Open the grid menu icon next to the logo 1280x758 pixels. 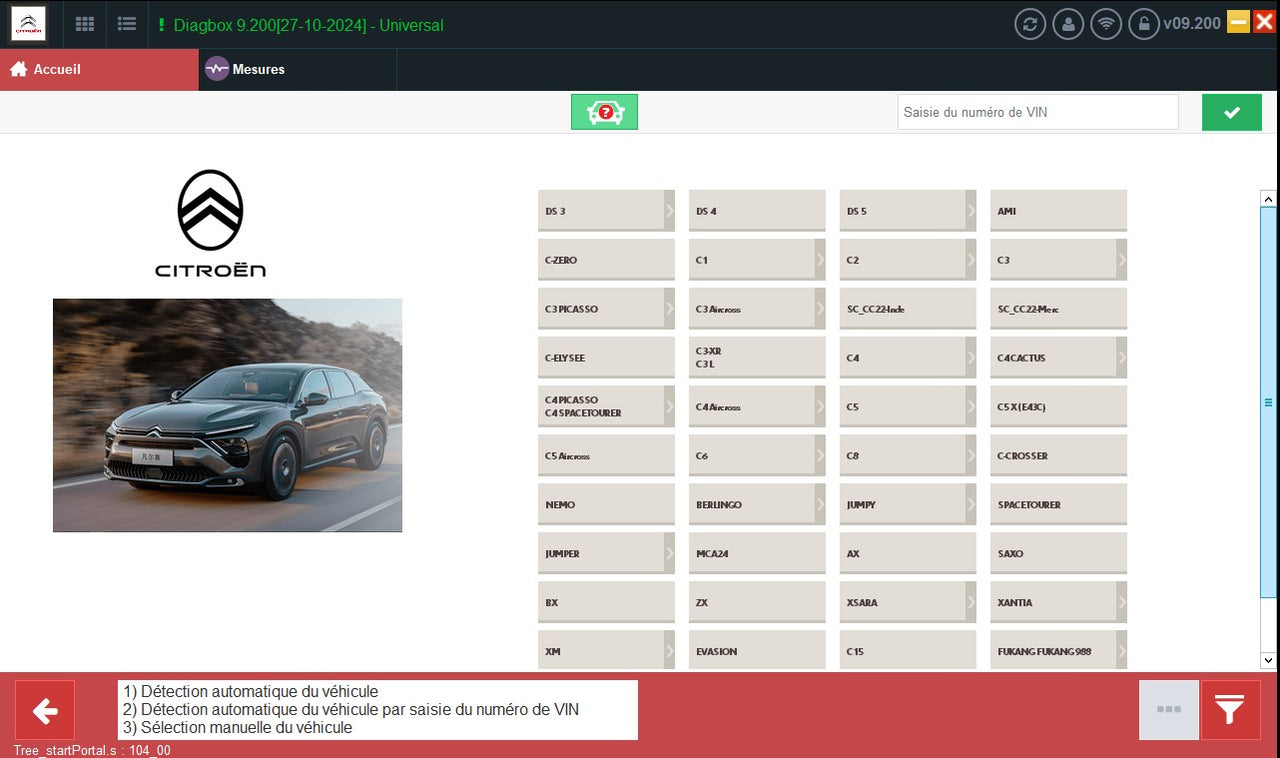pos(84,24)
